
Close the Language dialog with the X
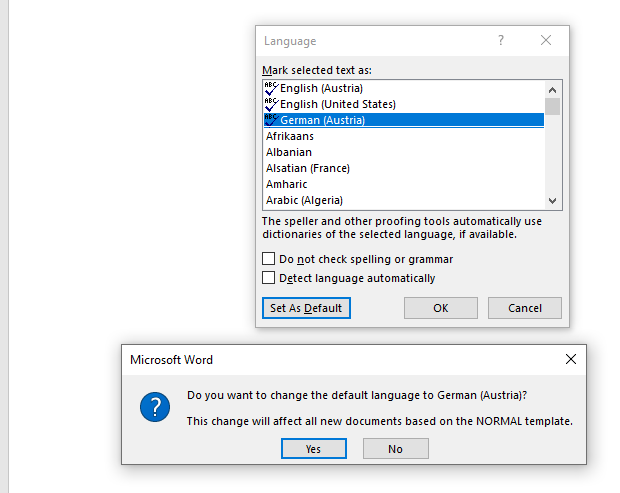point(546,40)
